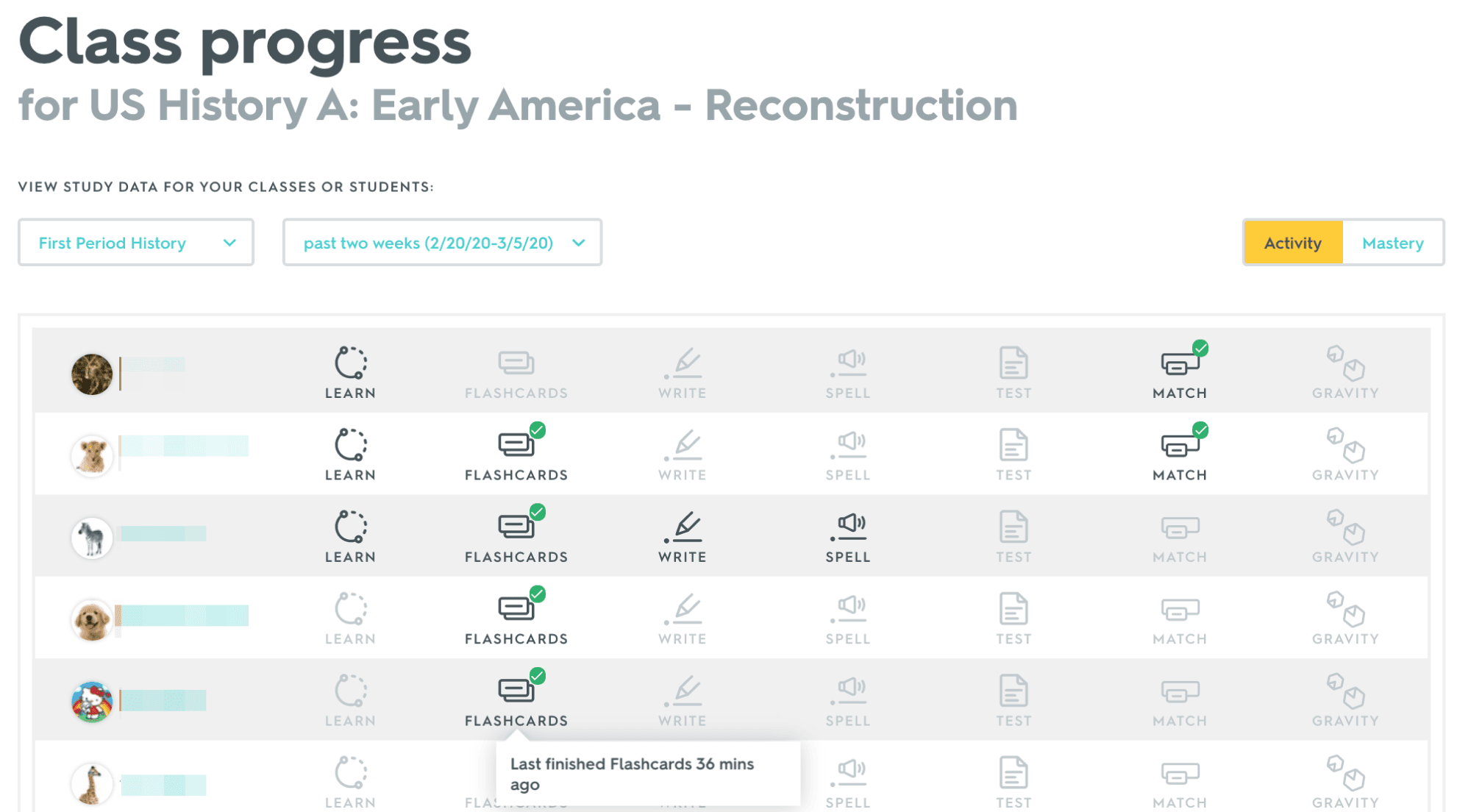
Task: Switch to the Activity view toggle
Action: click(1292, 243)
